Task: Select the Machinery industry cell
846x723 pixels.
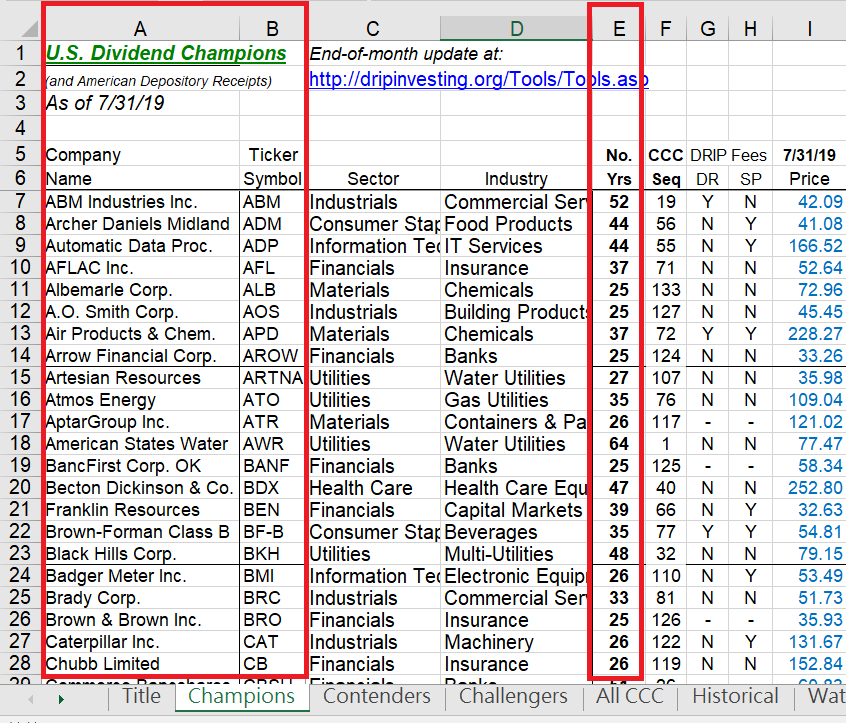Action: pos(516,642)
